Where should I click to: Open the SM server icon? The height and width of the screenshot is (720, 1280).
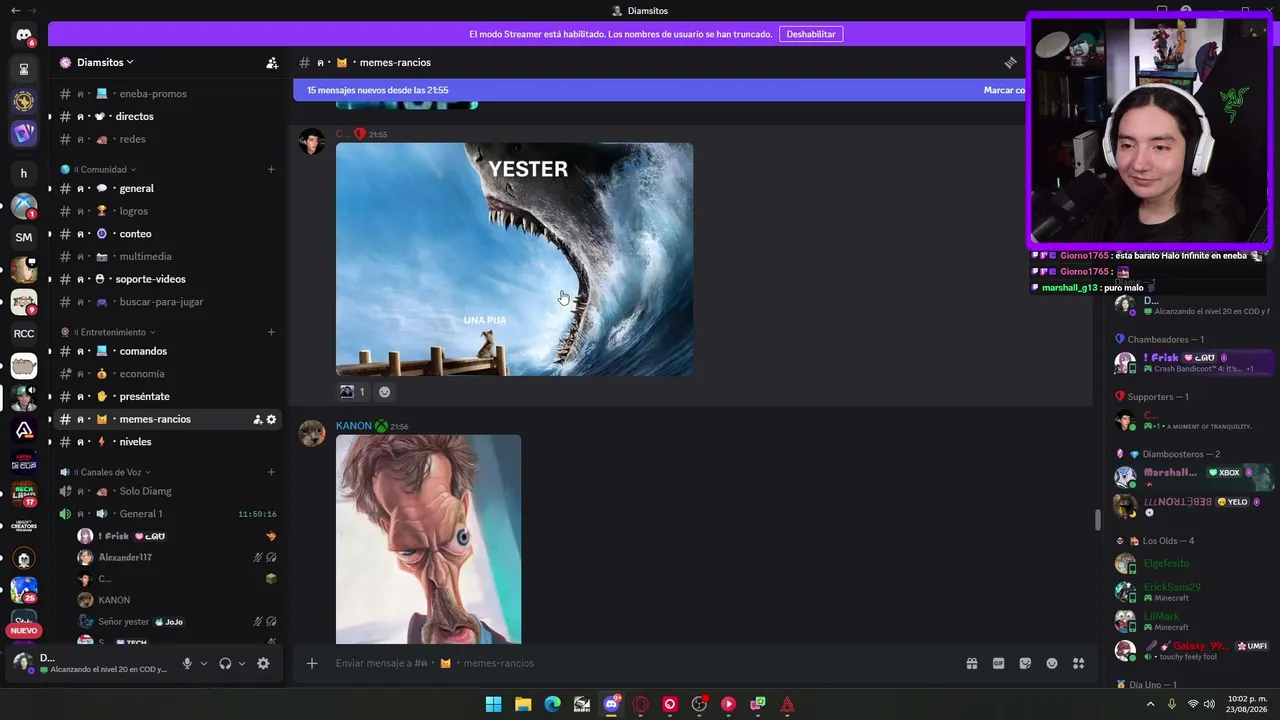tap(24, 237)
